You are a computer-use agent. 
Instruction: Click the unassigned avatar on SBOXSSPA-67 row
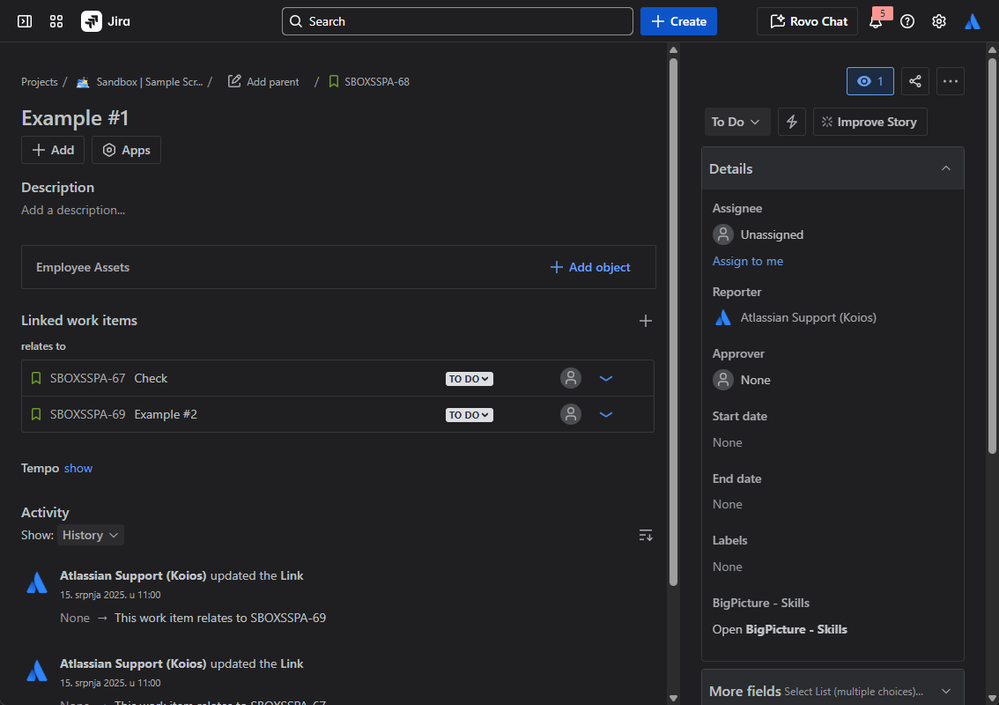[x=570, y=378]
